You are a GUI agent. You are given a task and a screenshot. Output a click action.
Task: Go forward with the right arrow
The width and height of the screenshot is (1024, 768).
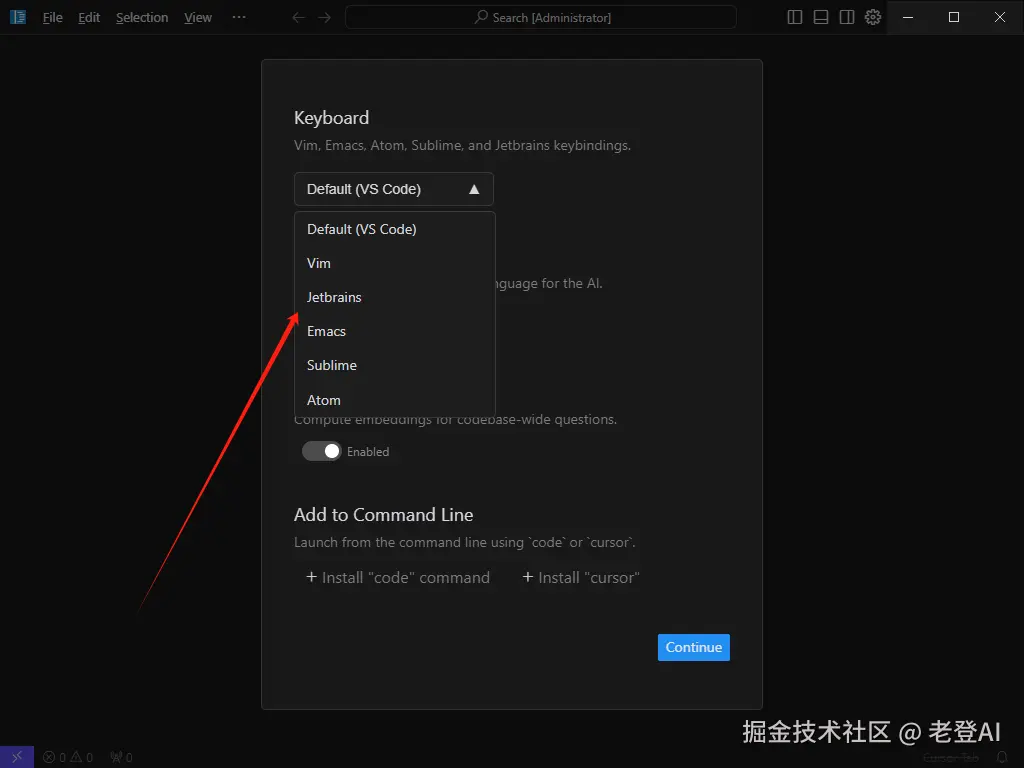[325, 18]
